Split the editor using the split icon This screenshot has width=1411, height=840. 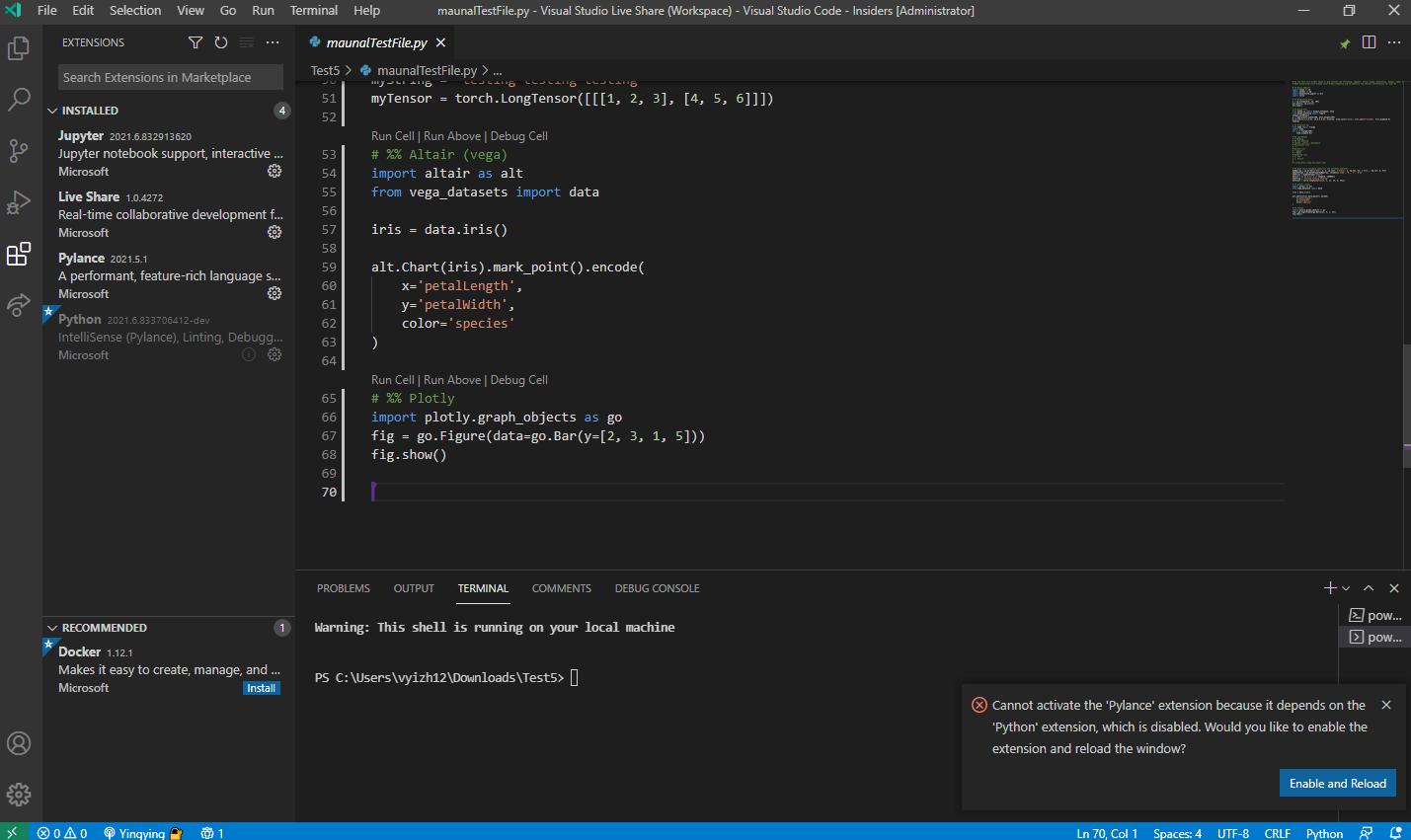coord(1369,42)
